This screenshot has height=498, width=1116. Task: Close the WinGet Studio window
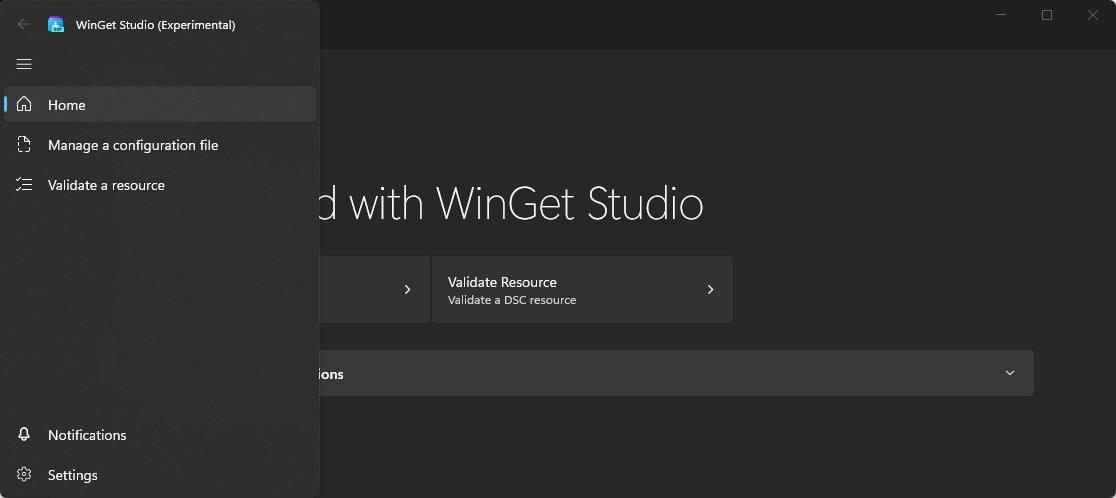pos(1093,15)
